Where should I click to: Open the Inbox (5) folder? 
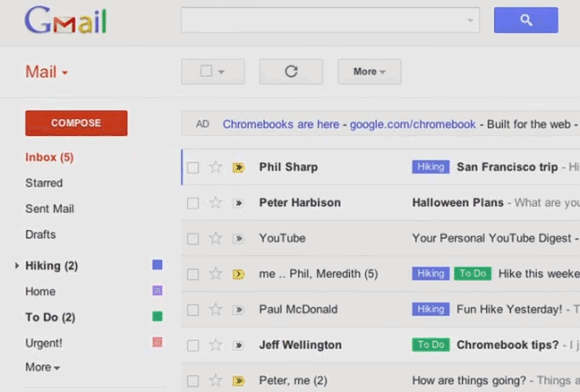(x=50, y=157)
